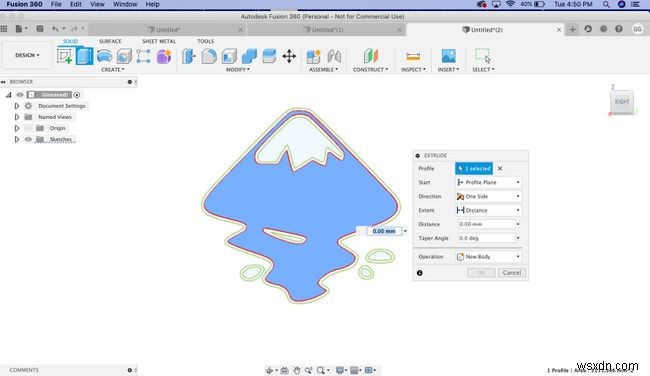Open the Extent dropdown showing Distance
The height and width of the screenshot is (376, 650).
488,210
